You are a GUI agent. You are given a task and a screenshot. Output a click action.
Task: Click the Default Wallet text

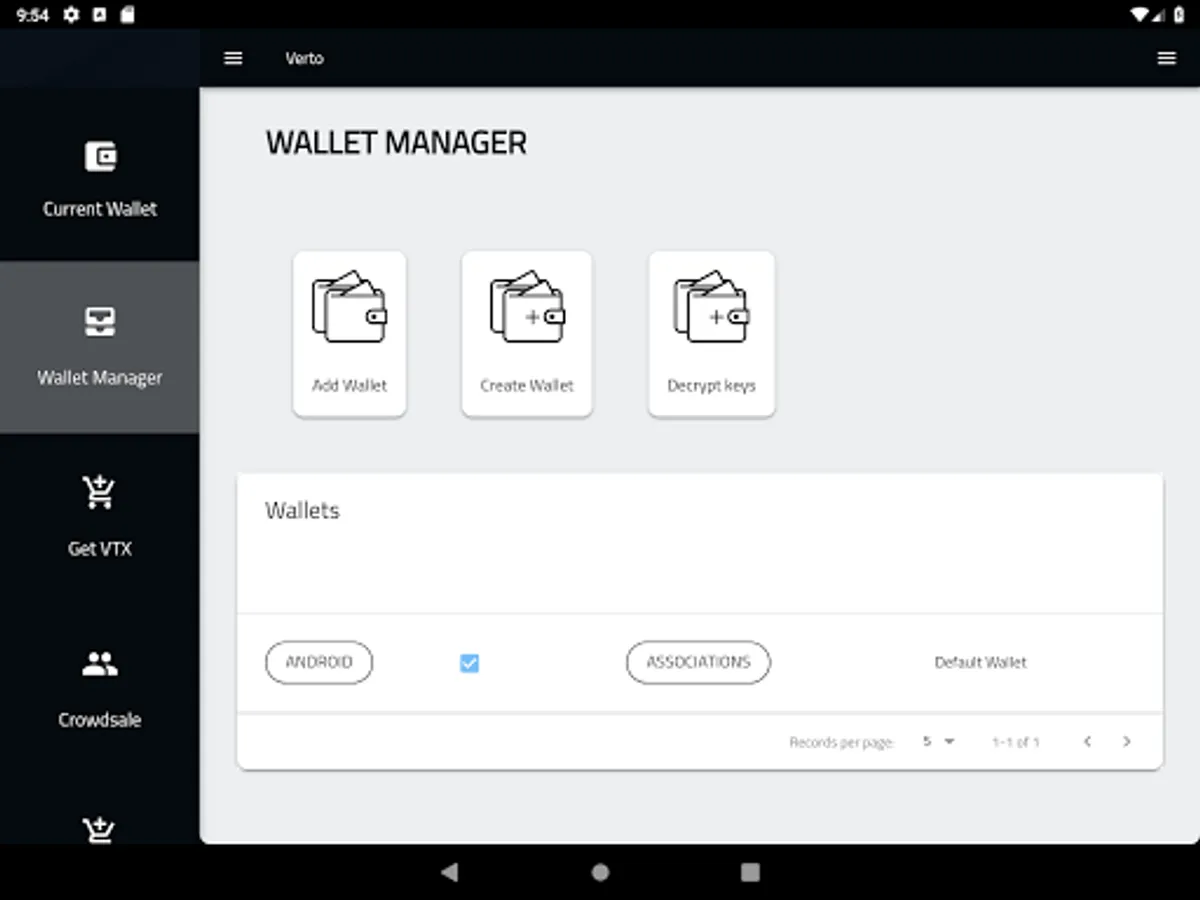click(980, 662)
